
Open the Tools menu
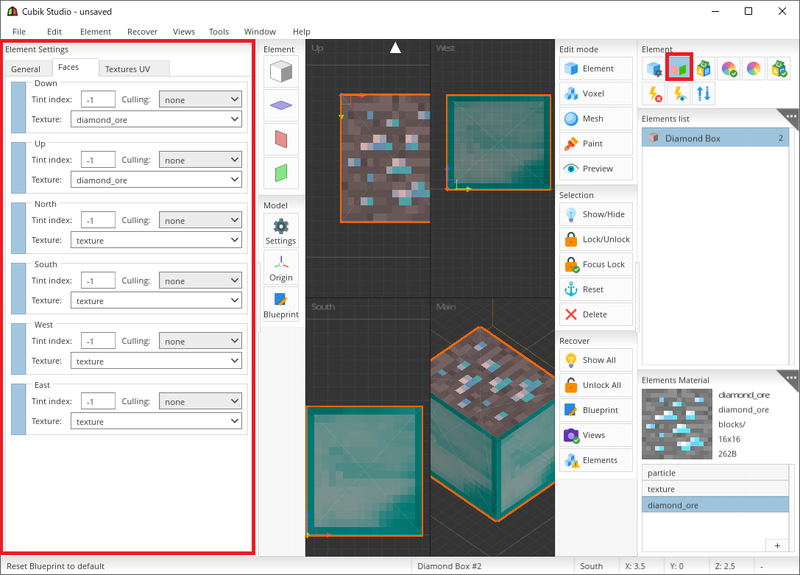tap(219, 32)
